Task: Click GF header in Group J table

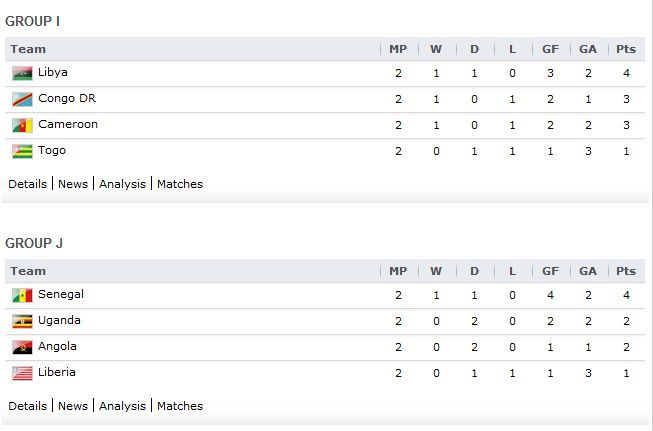Action: (551, 271)
